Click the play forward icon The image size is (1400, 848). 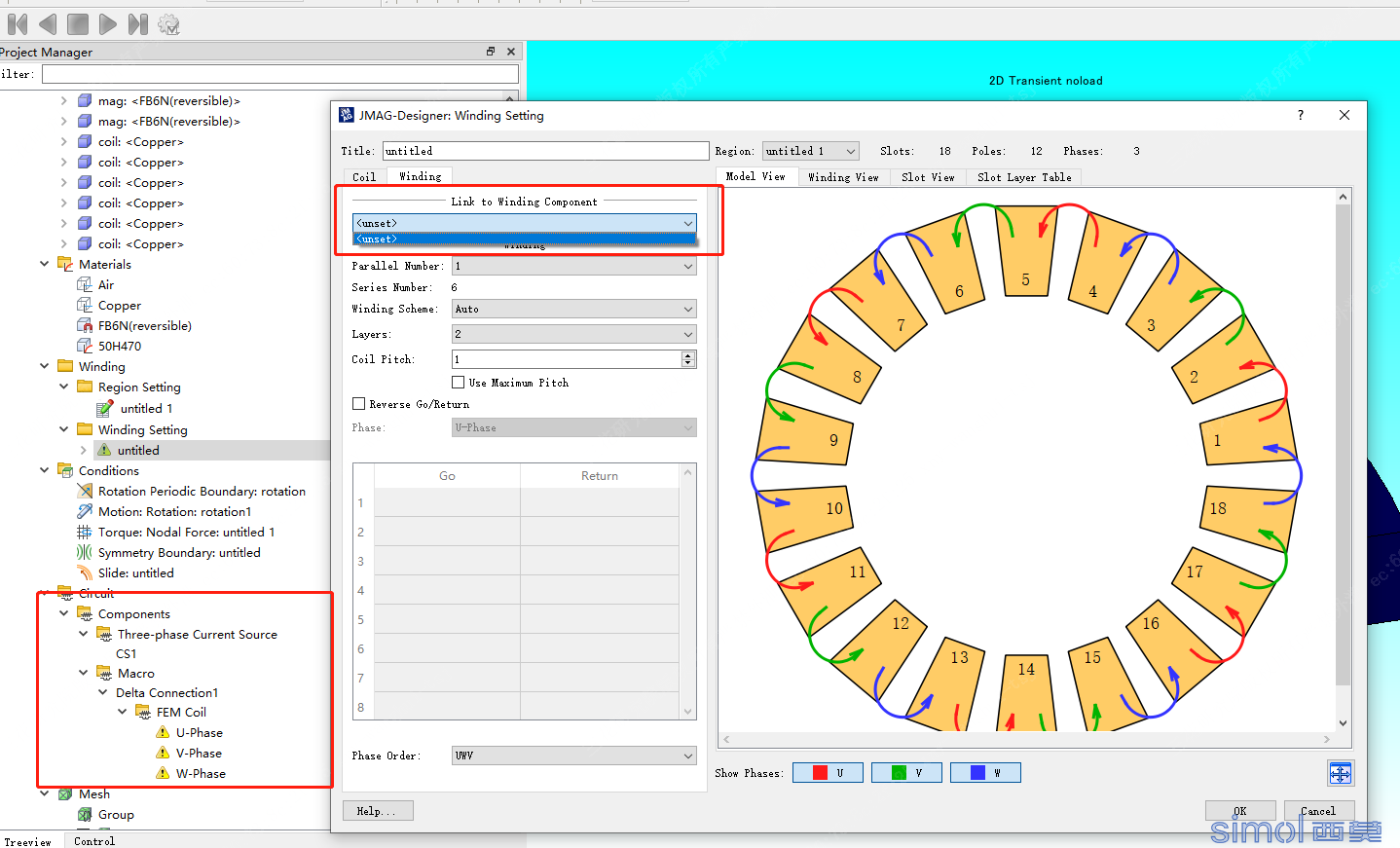point(108,24)
